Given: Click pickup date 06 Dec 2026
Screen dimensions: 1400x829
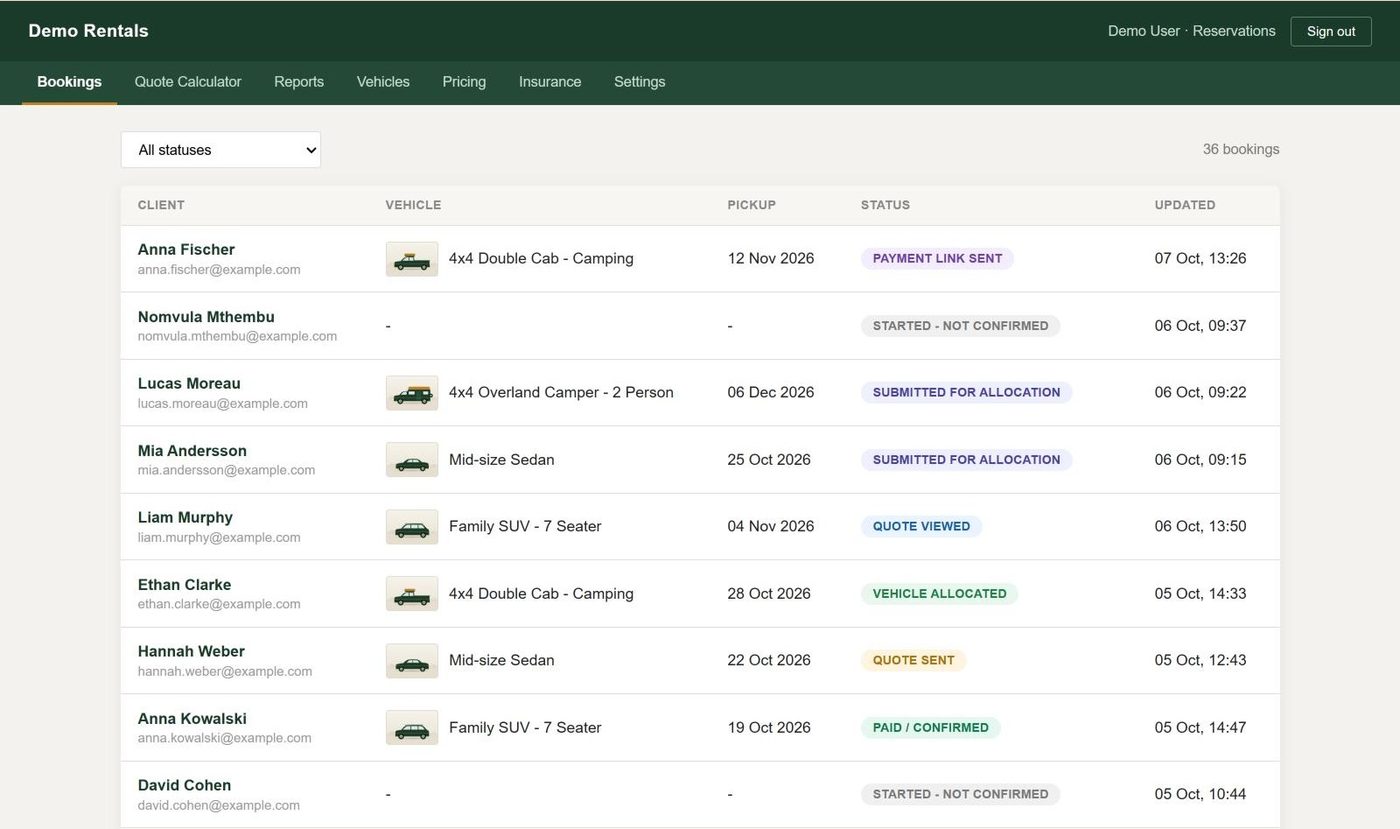Looking at the screenshot, I should [x=771, y=392].
